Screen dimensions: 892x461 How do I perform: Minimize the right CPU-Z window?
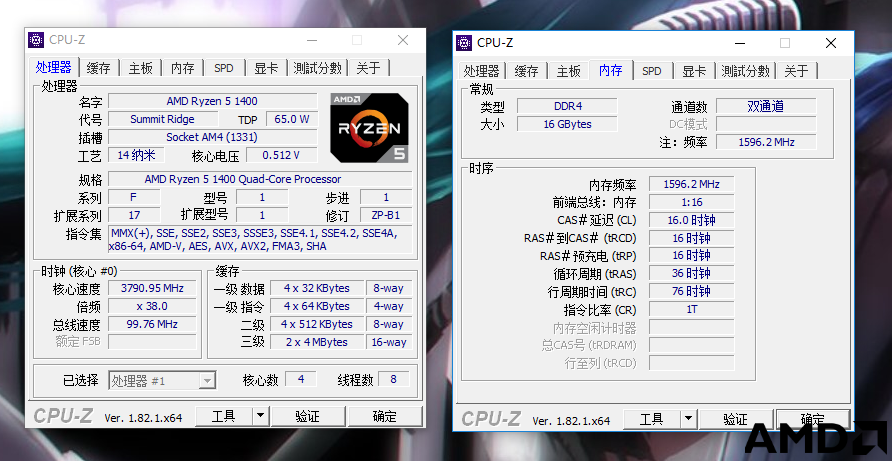(x=740, y=43)
